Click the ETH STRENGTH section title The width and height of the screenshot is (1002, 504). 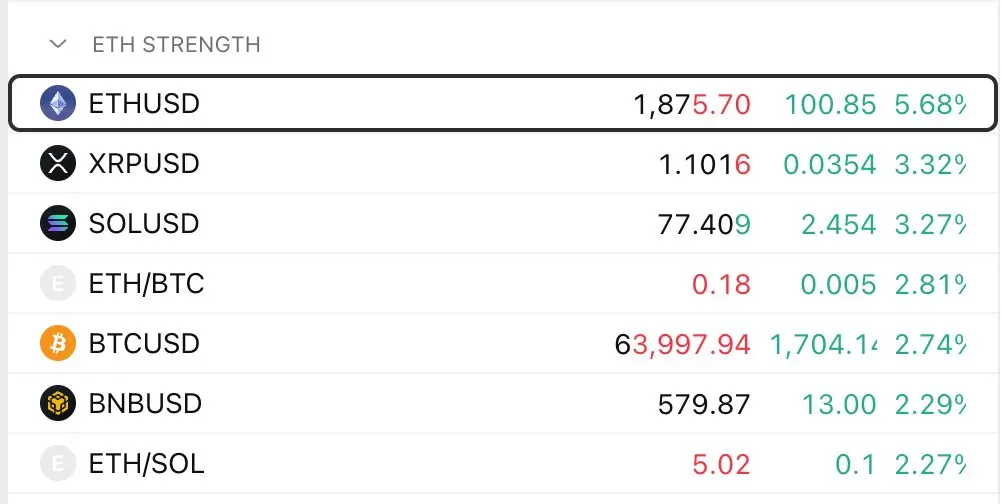coord(176,45)
